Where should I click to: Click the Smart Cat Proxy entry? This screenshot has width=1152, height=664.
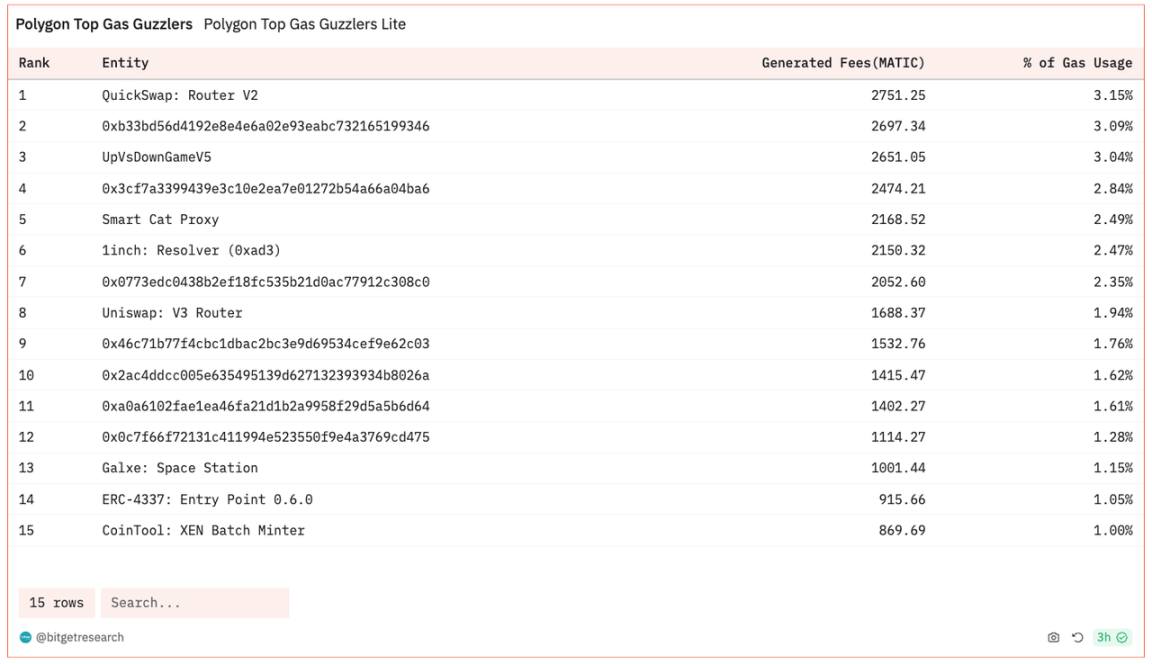pos(160,219)
